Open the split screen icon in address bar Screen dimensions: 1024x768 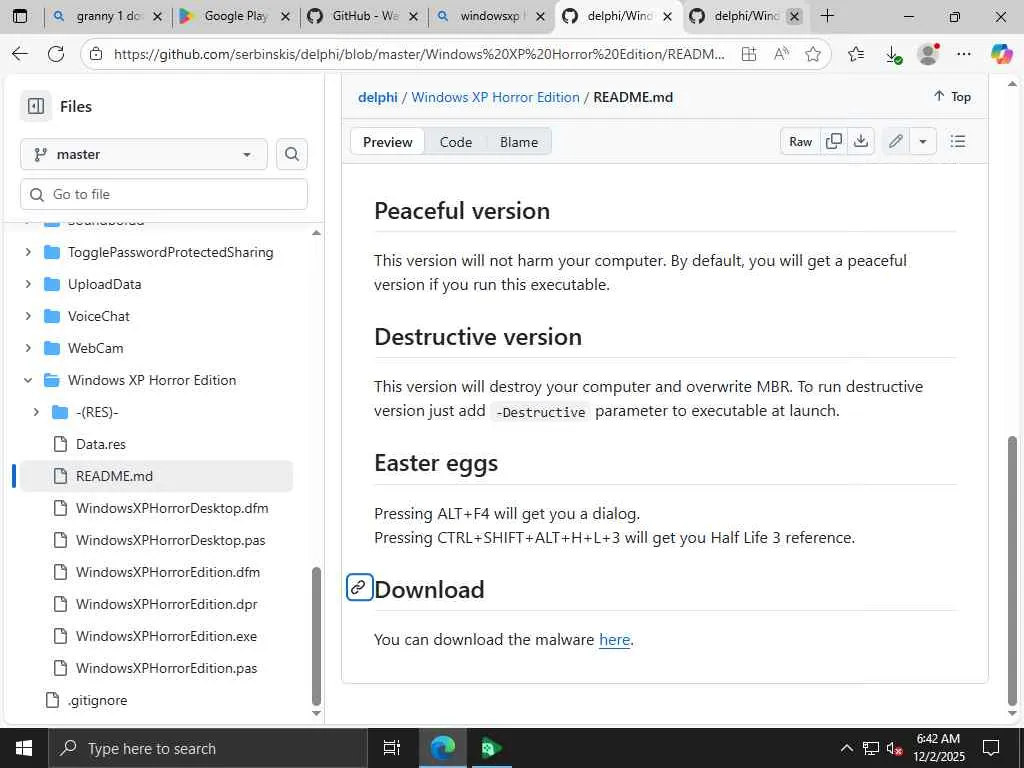point(748,54)
